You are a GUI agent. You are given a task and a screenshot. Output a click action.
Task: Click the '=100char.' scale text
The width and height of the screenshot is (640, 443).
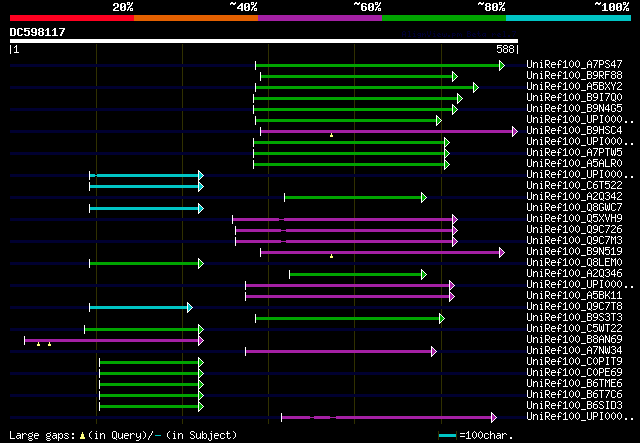tap(486, 436)
